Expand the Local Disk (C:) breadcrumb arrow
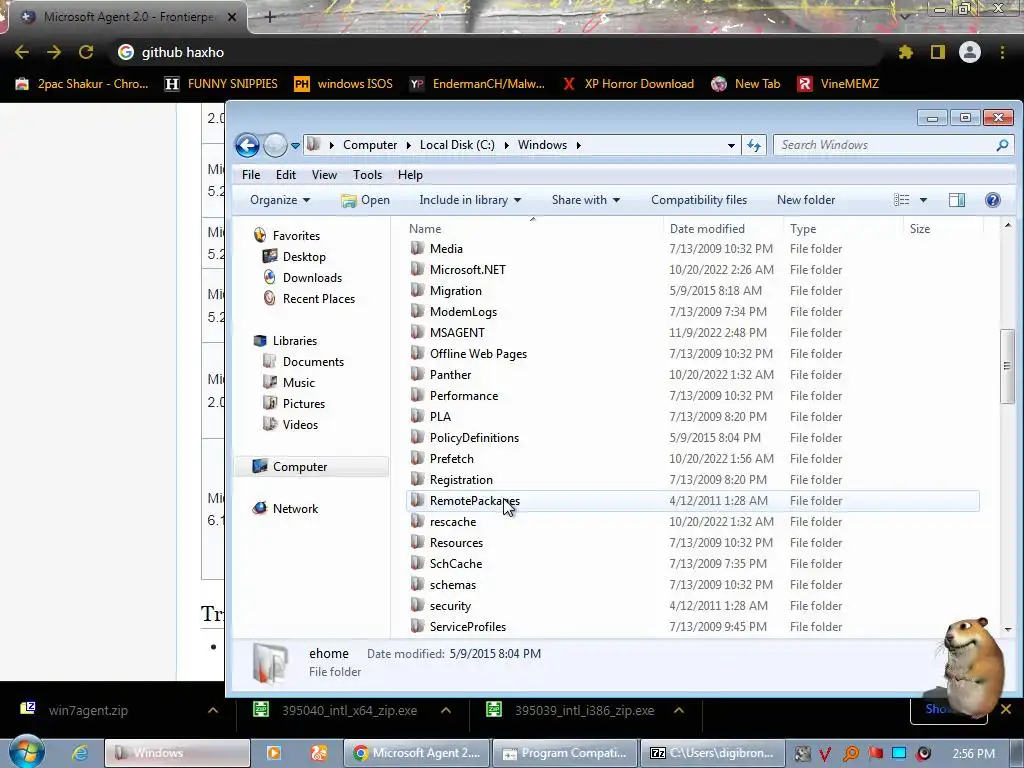The height and width of the screenshot is (768, 1024). point(506,145)
